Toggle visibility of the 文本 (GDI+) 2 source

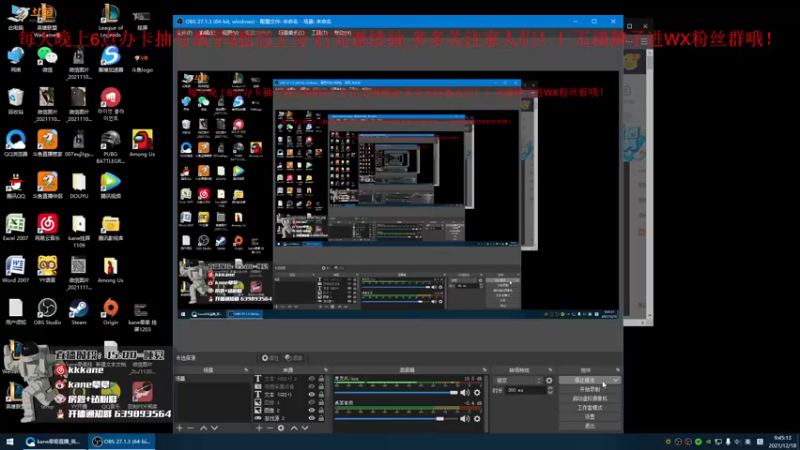click(x=311, y=379)
